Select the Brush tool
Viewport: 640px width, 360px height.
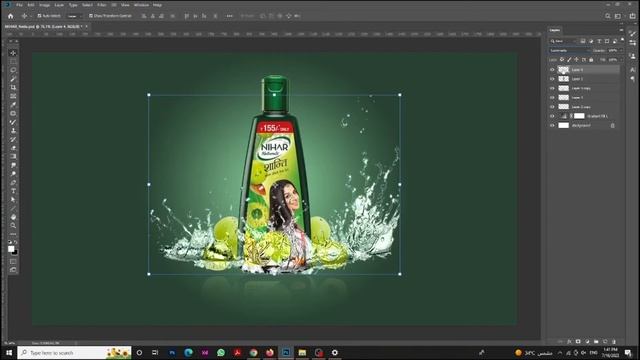click(13, 122)
